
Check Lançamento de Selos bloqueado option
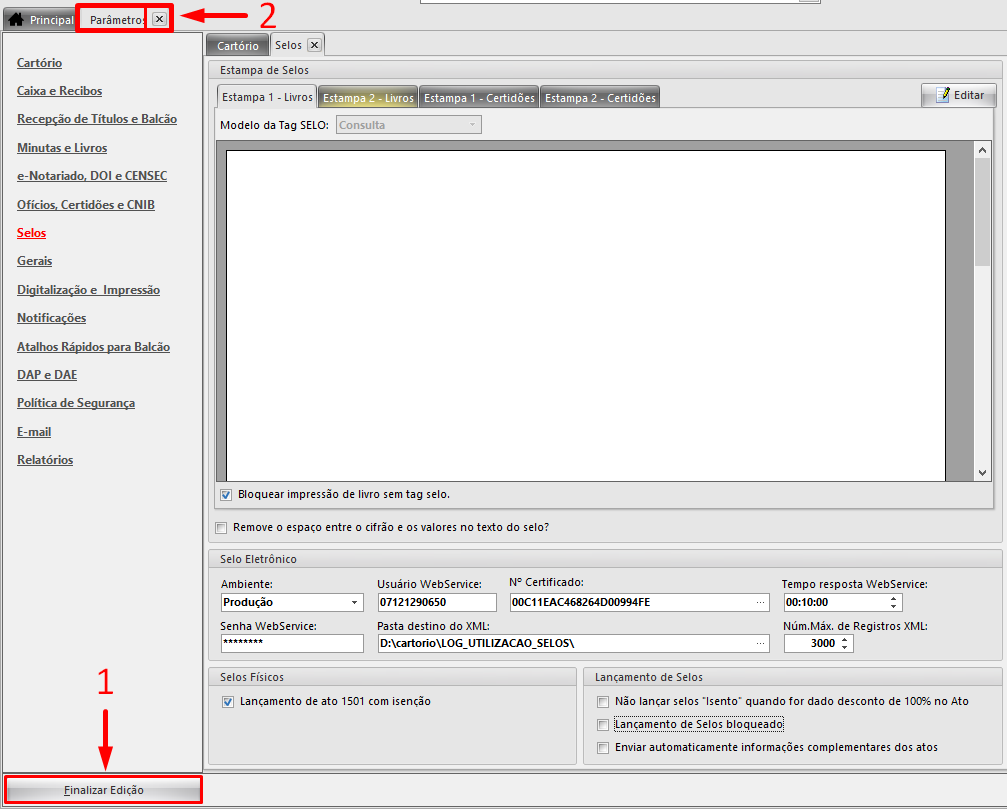click(602, 725)
